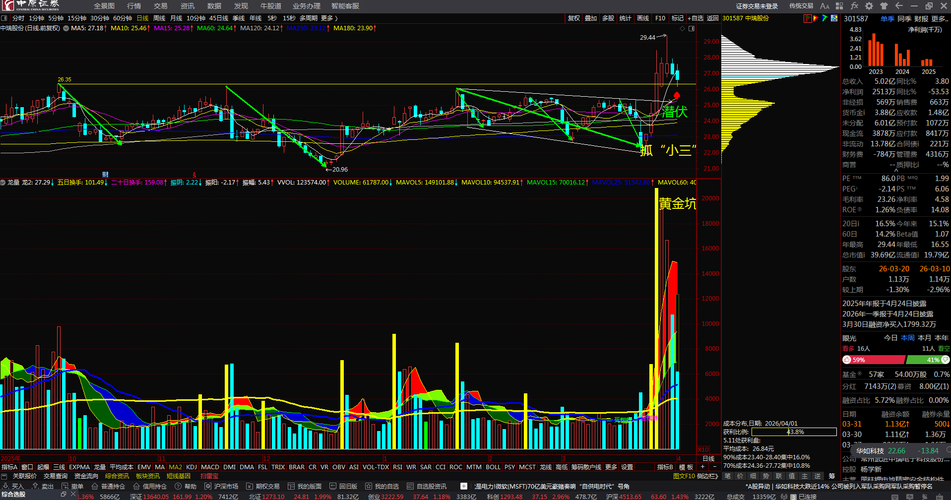Screen dimensions: 951x500
Task: Open 沪深市场 in bottom toolbar
Action: pos(222,486)
